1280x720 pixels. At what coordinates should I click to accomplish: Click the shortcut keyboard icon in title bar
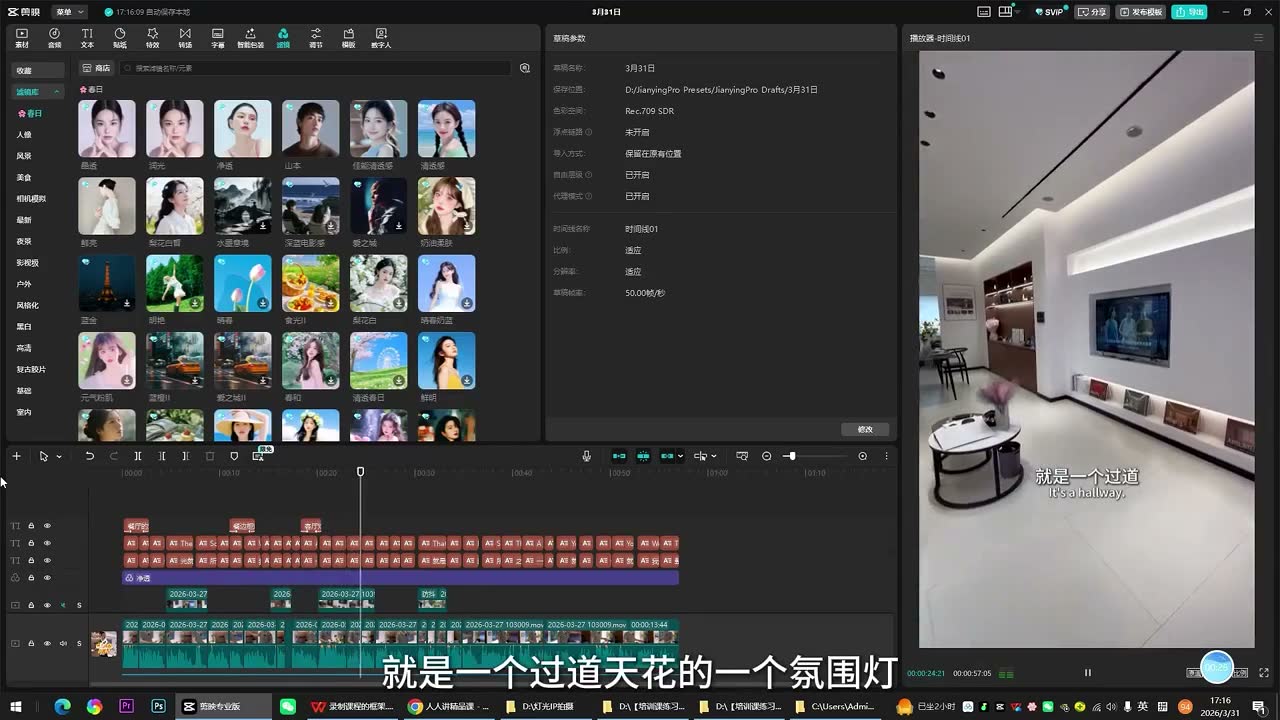983,12
